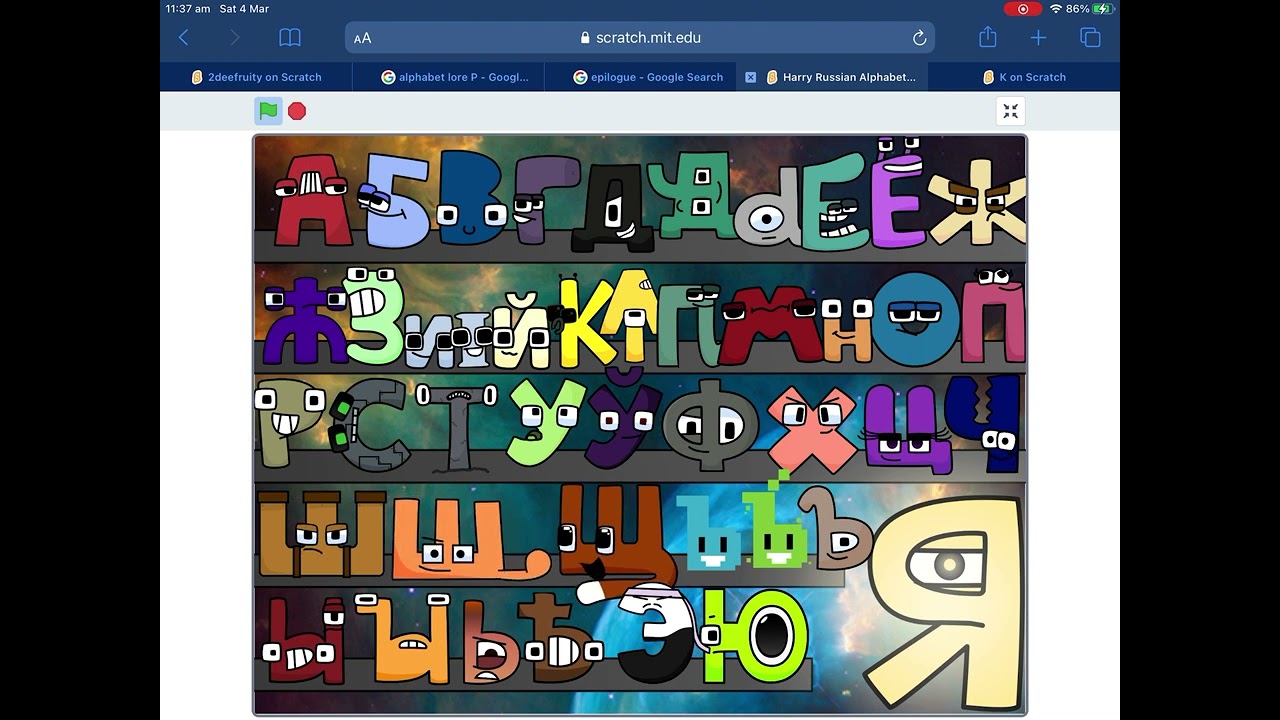The height and width of the screenshot is (720, 1280).
Task: Click the dark blue В character
Action: (x=472, y=198)
